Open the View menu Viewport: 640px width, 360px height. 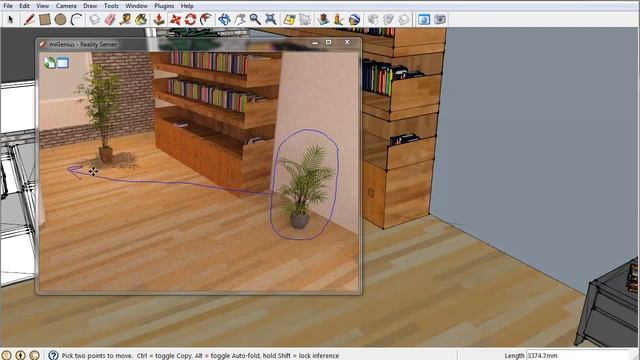42,6
